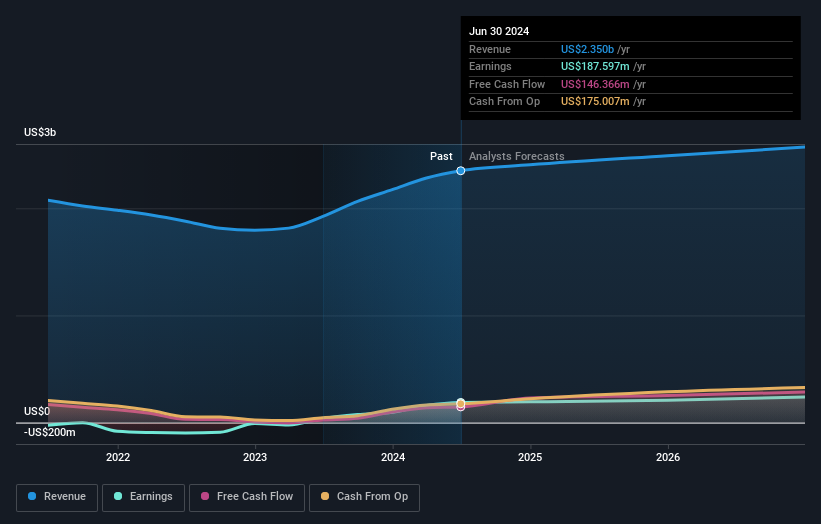Image resolution: width=821 pixels, height=524 pixels.
Task: Click the US$187.597m earnings value
Action: click(595, 66)
